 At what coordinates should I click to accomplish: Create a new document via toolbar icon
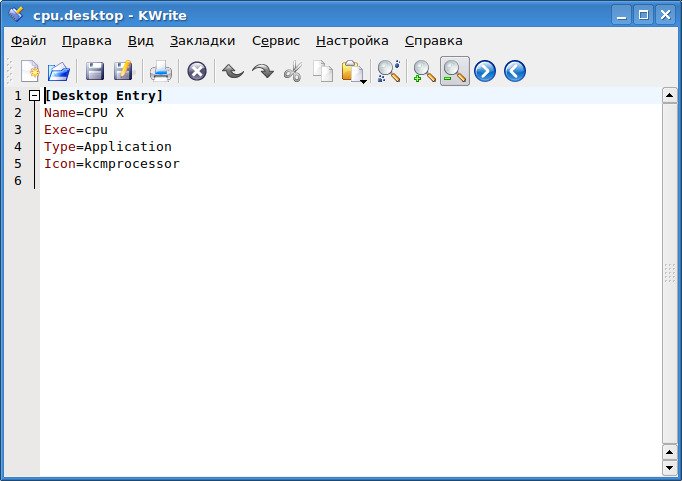30,71
